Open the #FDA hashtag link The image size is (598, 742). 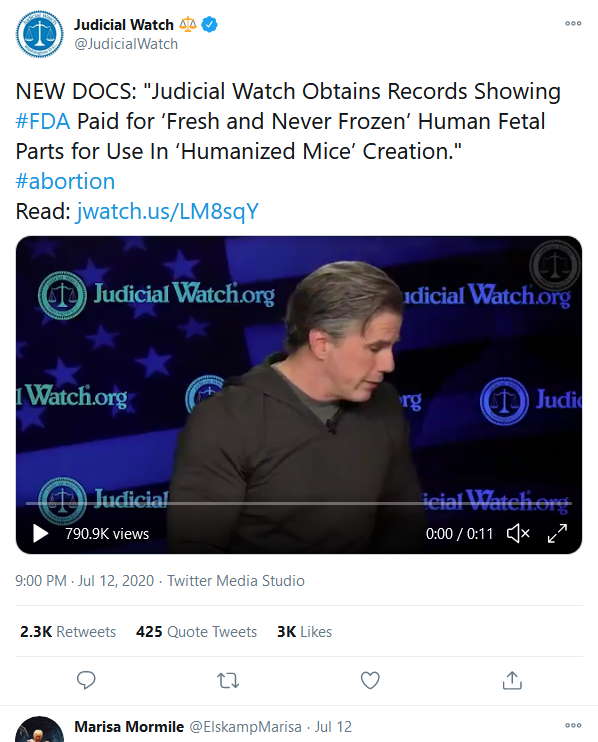click(x=43, y=121)
